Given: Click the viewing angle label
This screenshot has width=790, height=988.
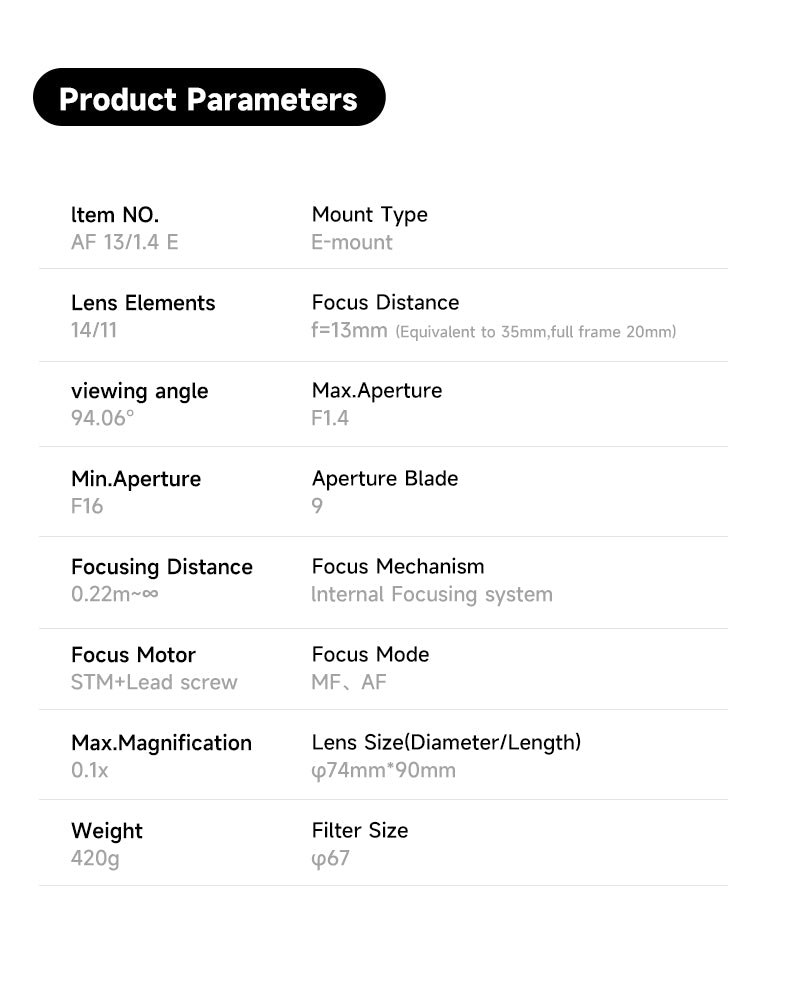Looking at the screenshot, I should [x=139, y=391].
